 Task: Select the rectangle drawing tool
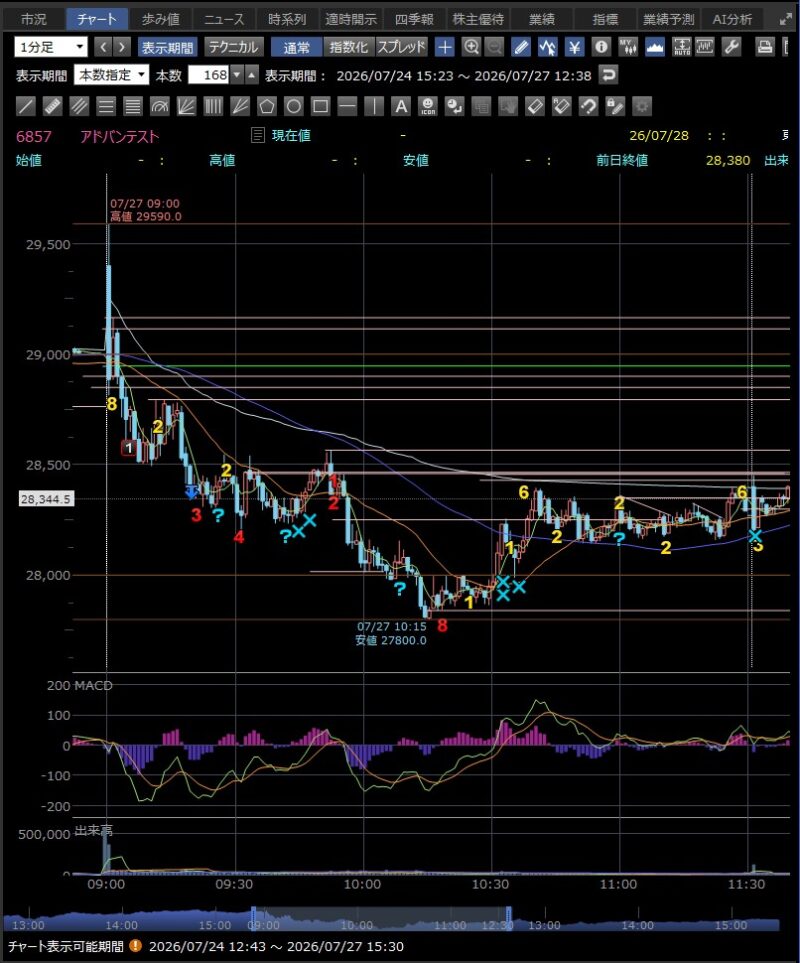[320, 106]
